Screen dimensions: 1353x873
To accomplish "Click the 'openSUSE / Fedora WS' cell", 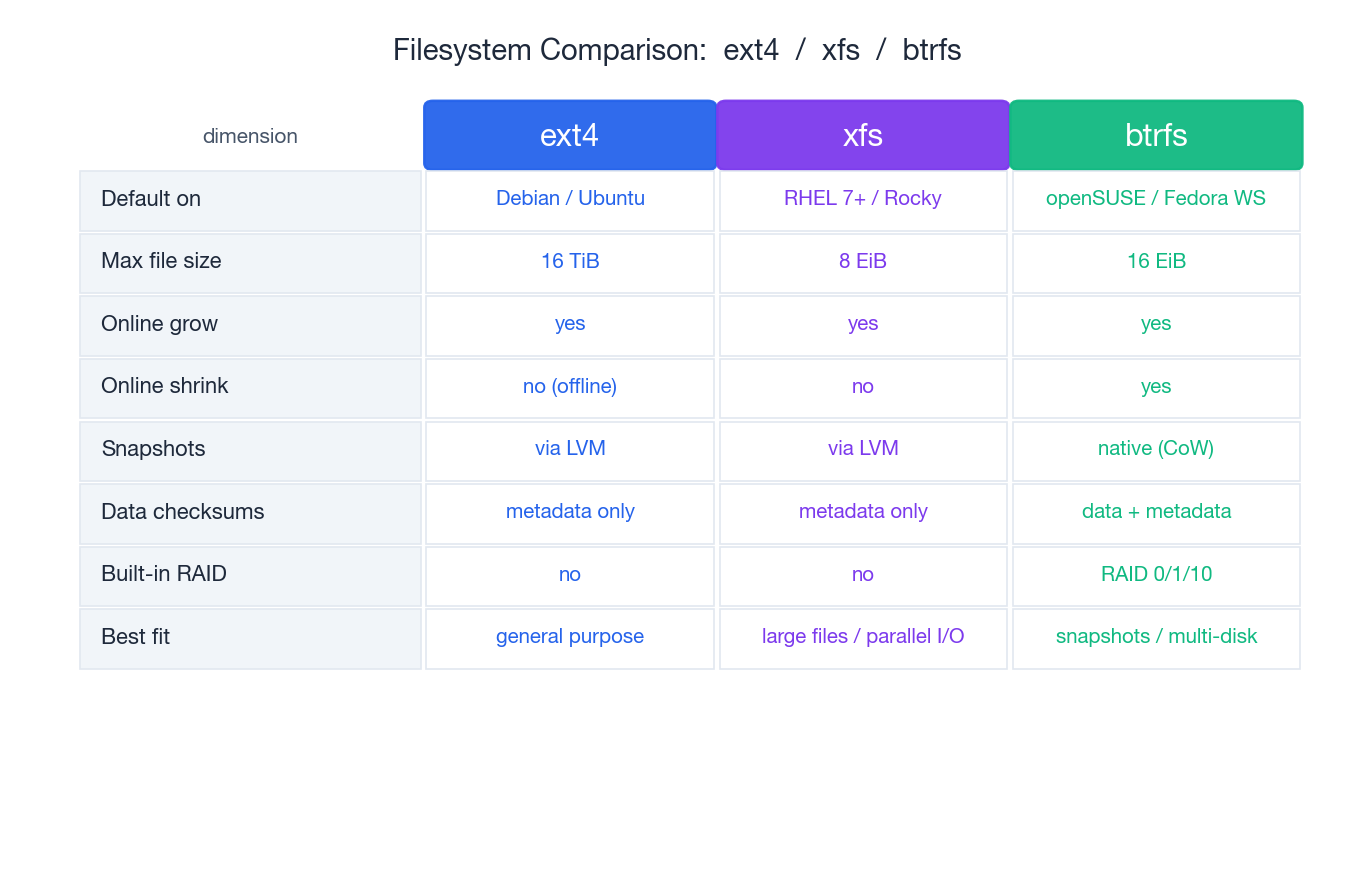I will pos(1155,198).
